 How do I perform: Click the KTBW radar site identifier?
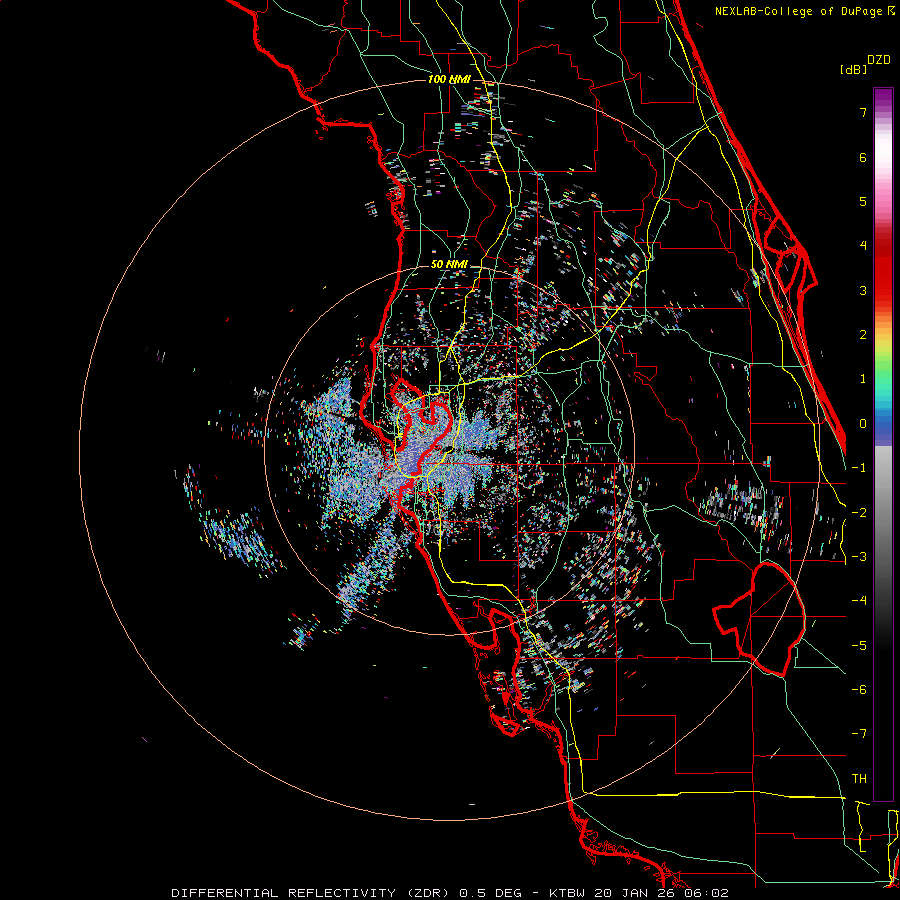(567, 893)
